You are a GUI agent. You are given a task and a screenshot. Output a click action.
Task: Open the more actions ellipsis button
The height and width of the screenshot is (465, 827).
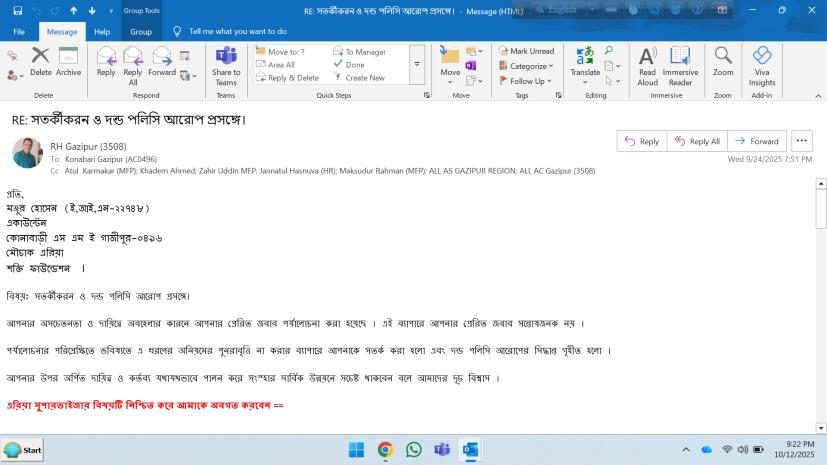click(801, 141)
